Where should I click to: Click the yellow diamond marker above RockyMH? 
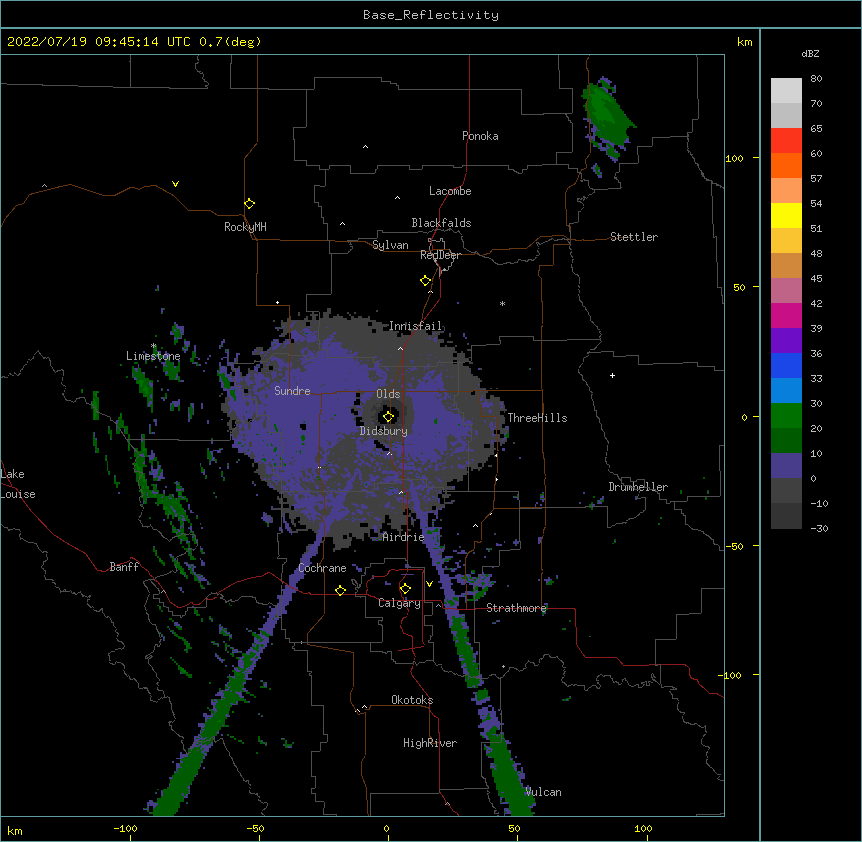pyautogui.click(x=250, y=203)
